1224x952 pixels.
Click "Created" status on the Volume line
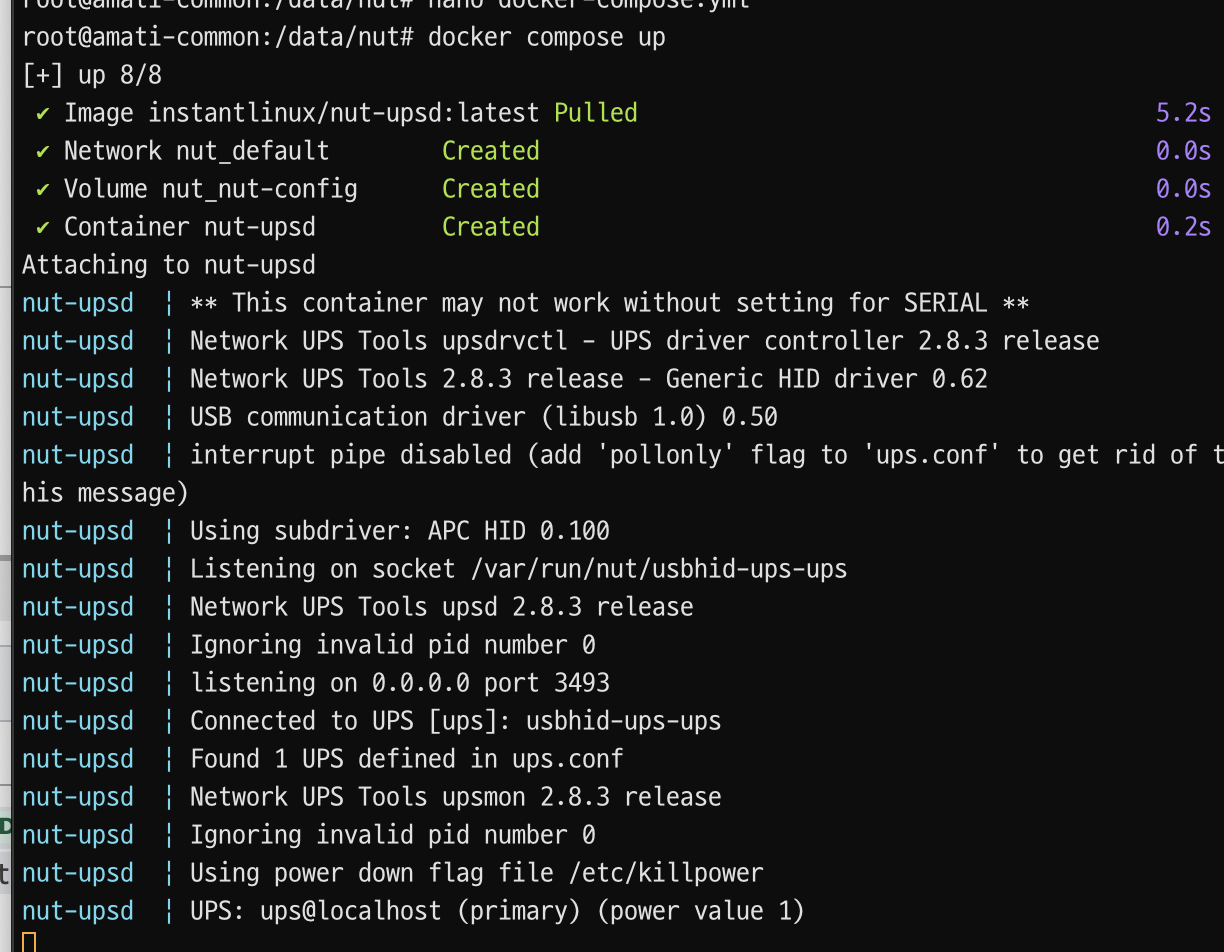(x=490, y=189)
